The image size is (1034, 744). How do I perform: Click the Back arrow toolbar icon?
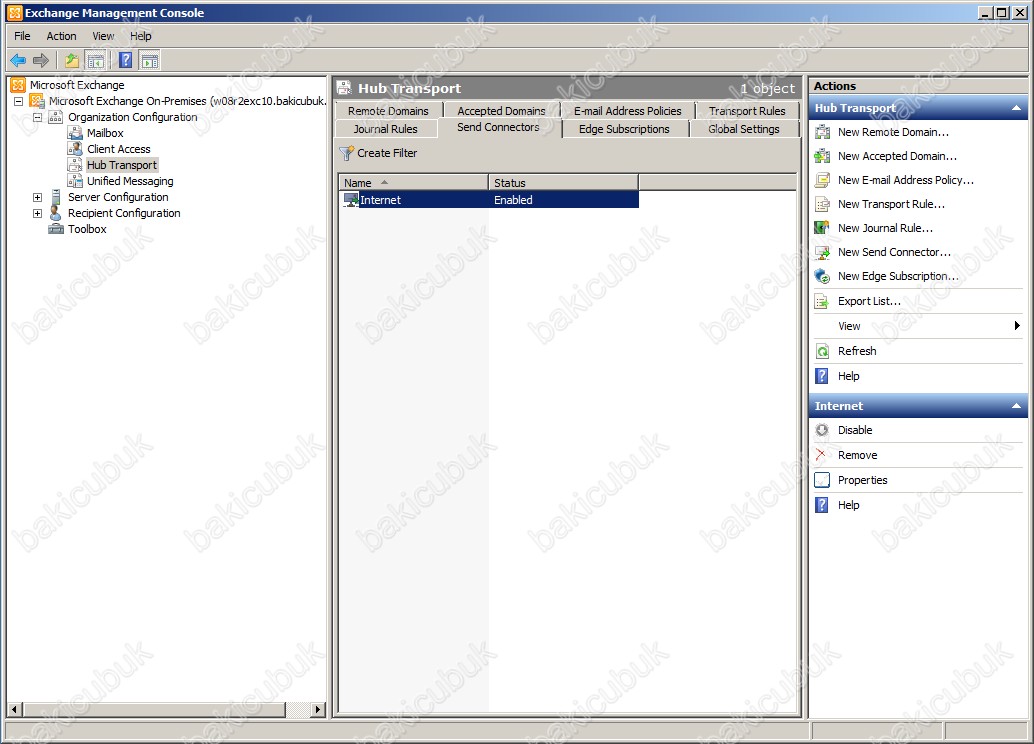tap(18, 61)
